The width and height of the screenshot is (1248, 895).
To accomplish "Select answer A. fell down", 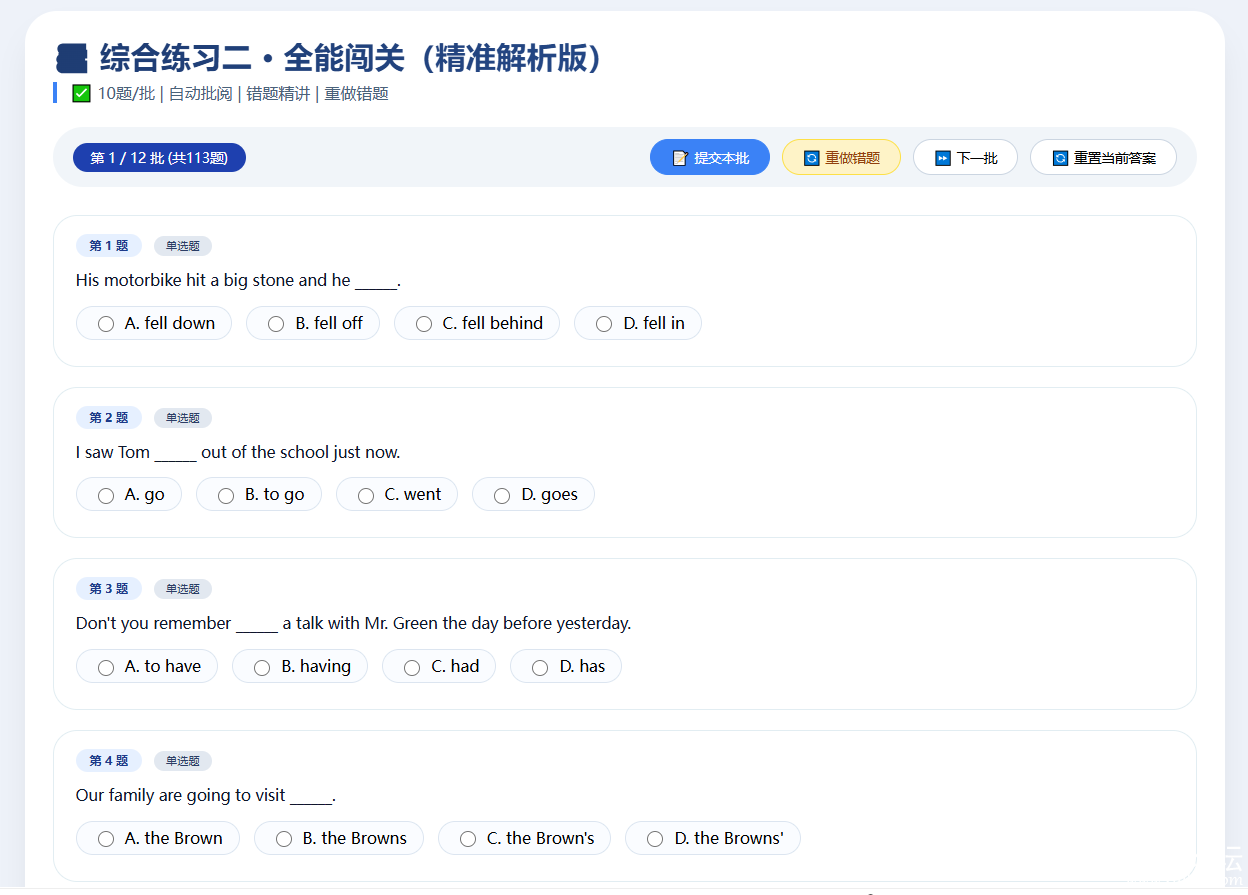I will click(x=154, y=323).
